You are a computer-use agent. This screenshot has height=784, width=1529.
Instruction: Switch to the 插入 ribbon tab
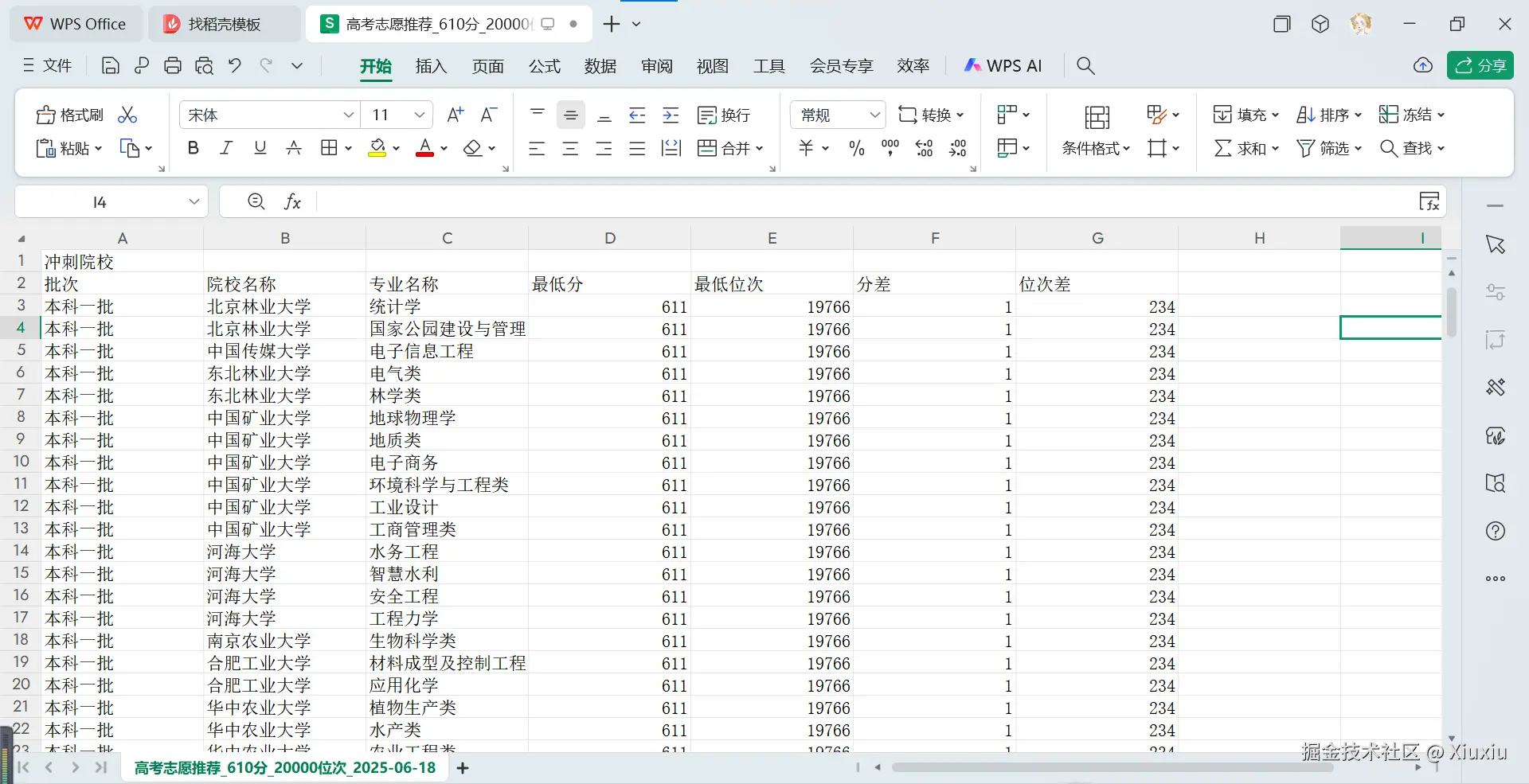[x=431, y=66]
